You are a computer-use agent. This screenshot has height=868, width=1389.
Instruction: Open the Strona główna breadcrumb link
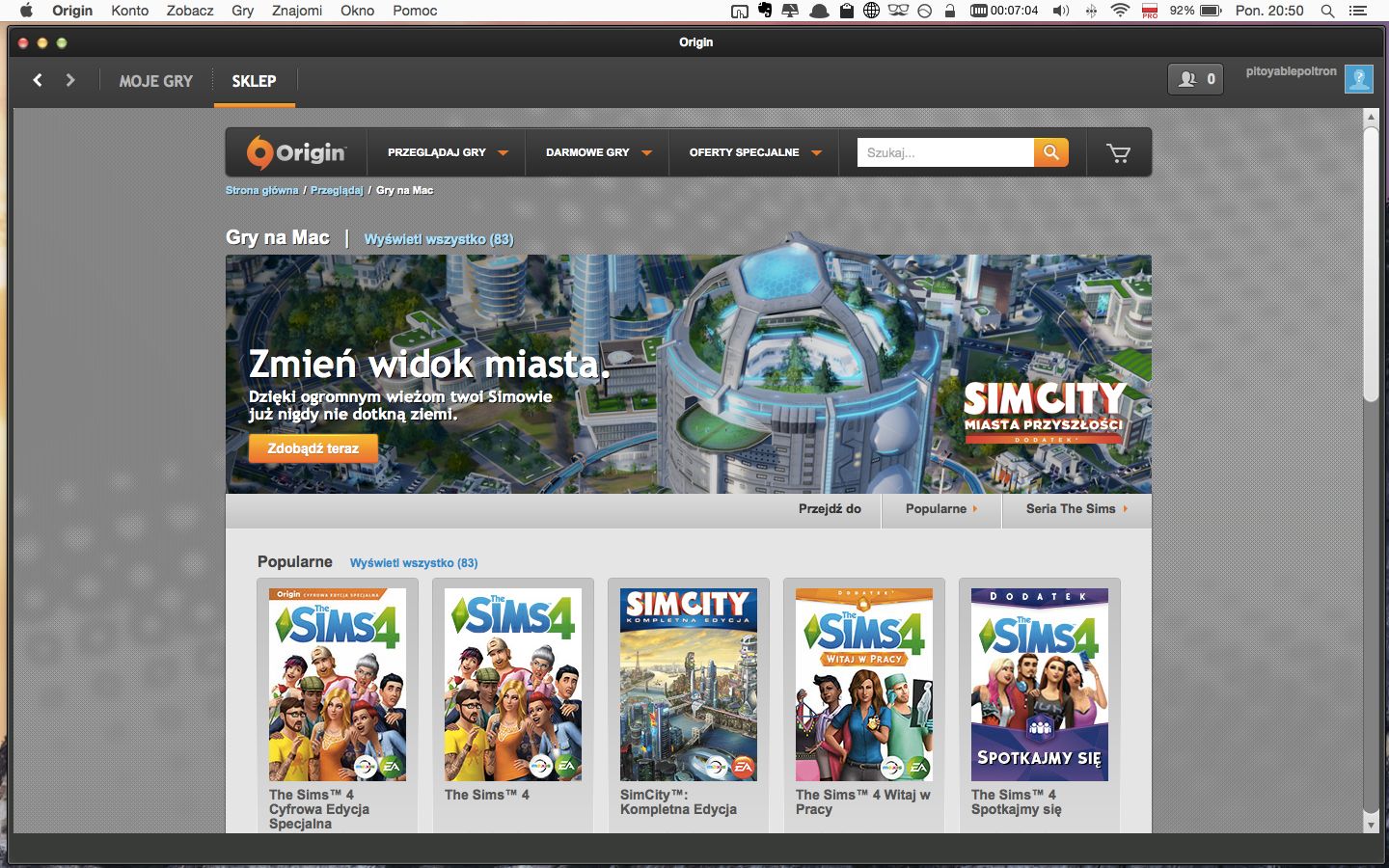[262, 190]
